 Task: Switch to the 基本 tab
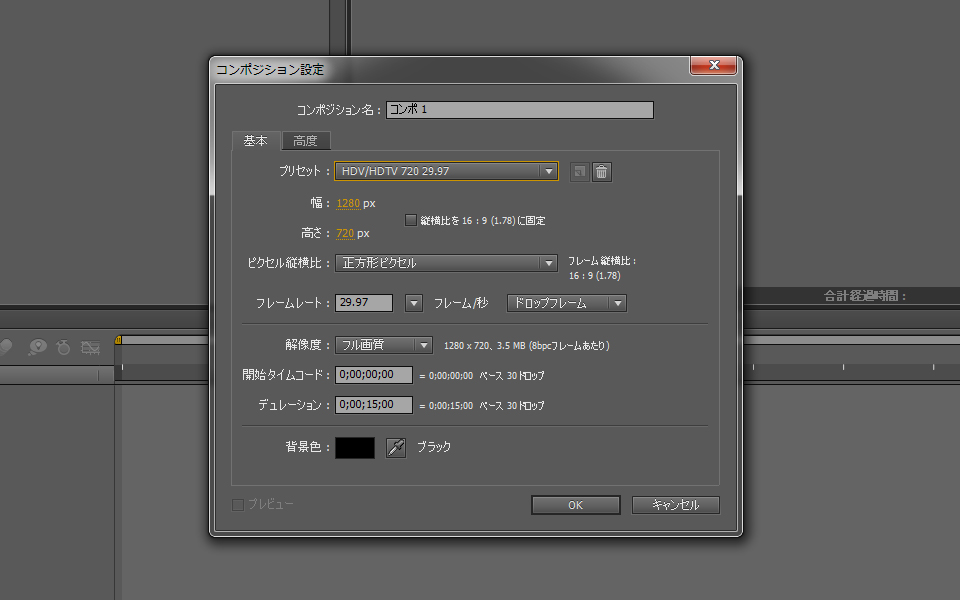(256, 141)
